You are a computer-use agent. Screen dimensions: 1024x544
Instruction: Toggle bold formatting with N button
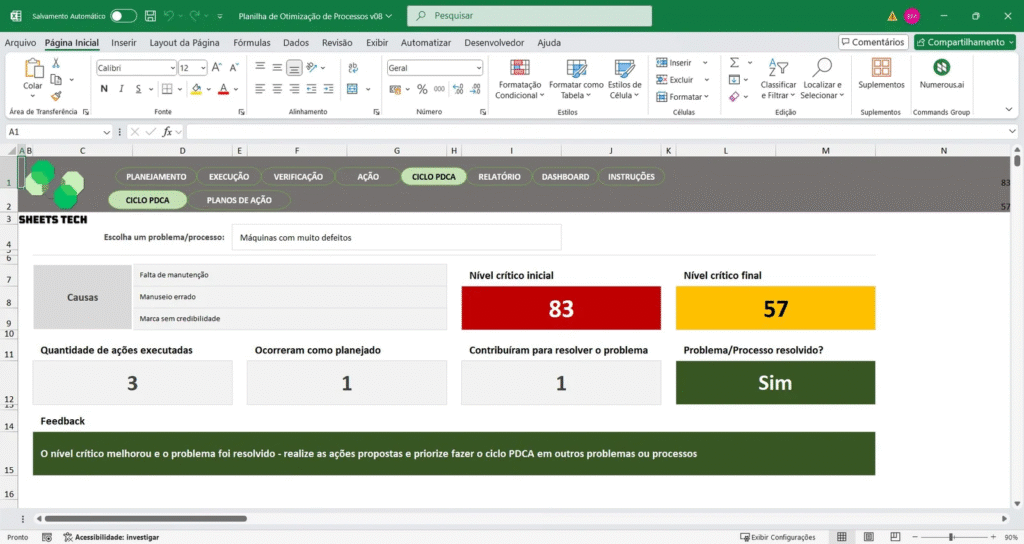click(x=104, y=89)
